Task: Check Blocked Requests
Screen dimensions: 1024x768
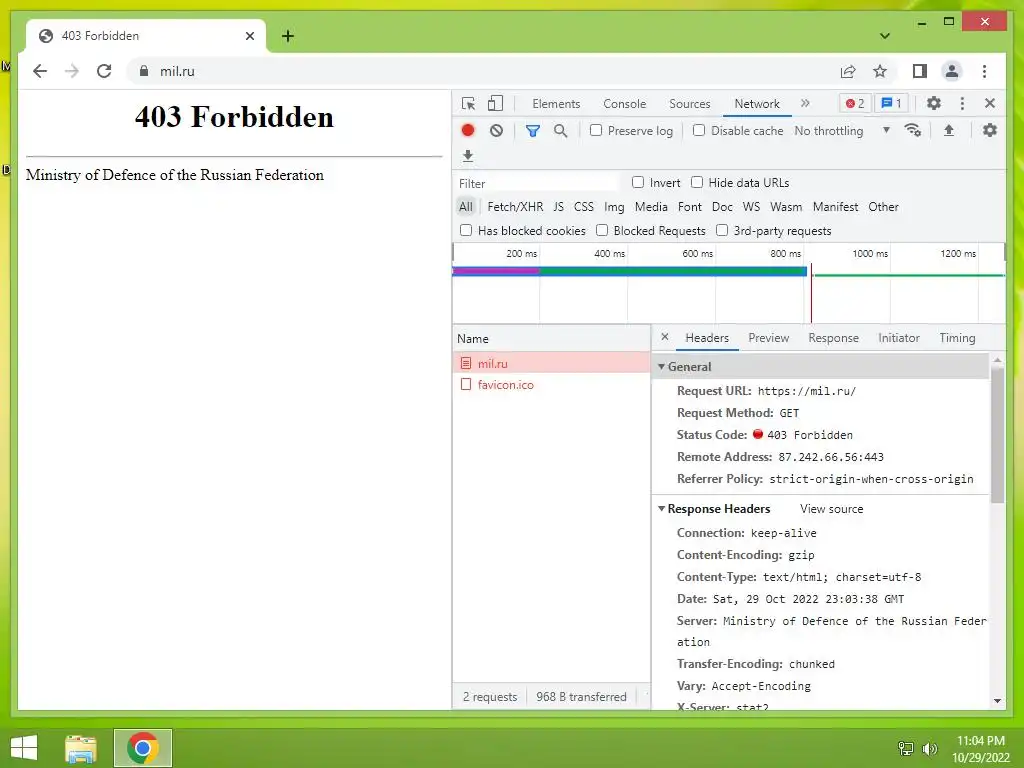Action: pos(601,230)
